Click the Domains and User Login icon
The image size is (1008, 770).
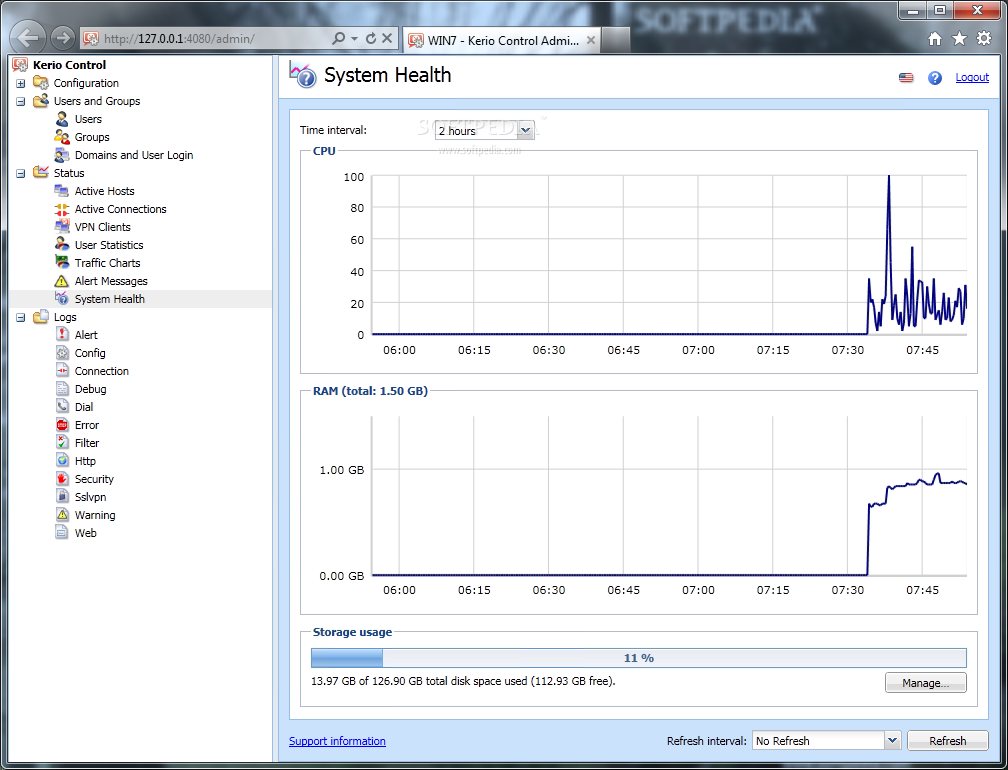point(62,155)
